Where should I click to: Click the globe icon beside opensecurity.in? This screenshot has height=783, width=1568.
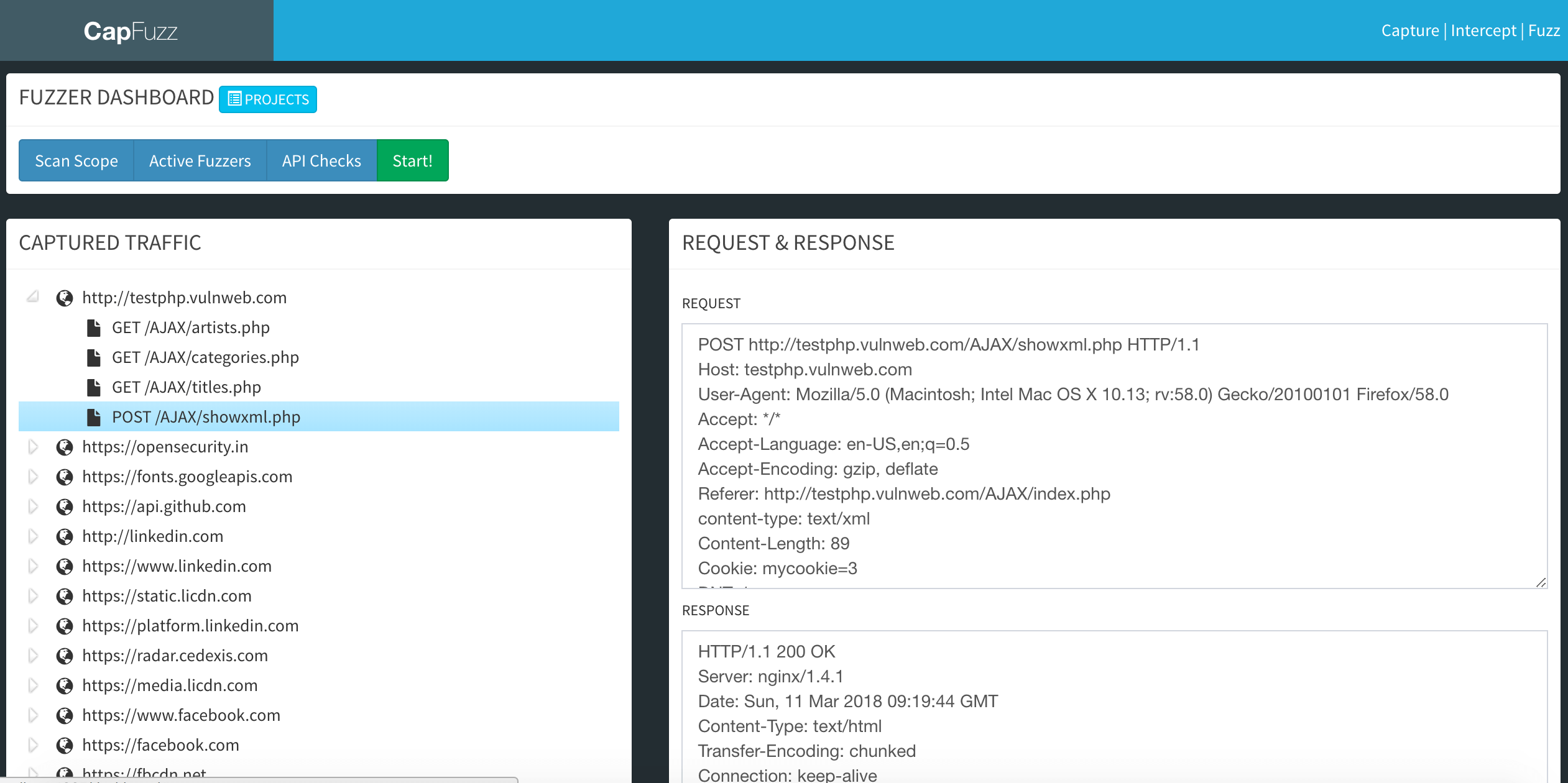tap(65, 447)
